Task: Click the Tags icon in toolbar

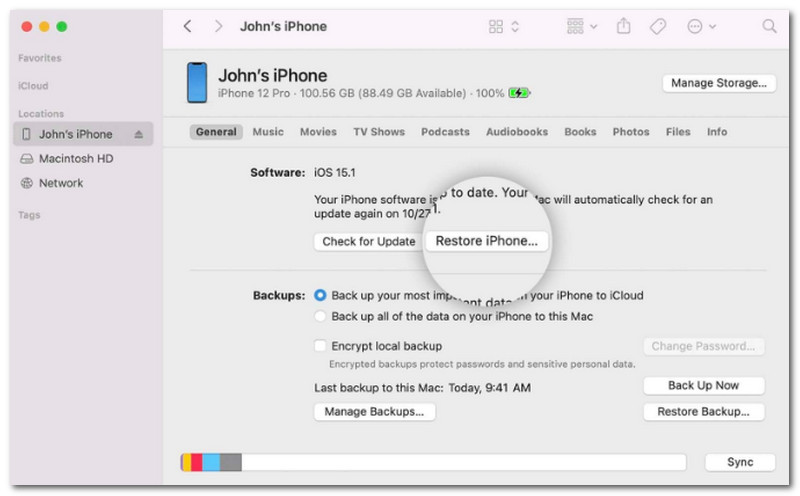Action: [658, 26]
